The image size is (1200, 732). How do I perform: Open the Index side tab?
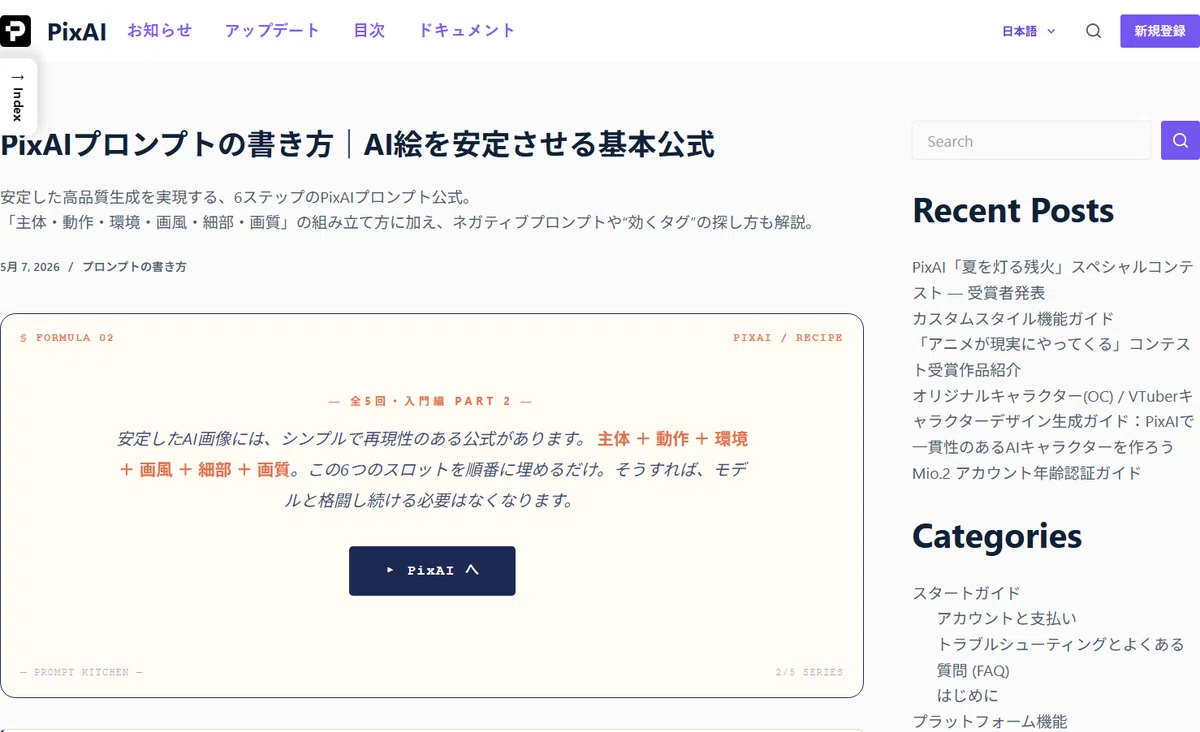18,97
